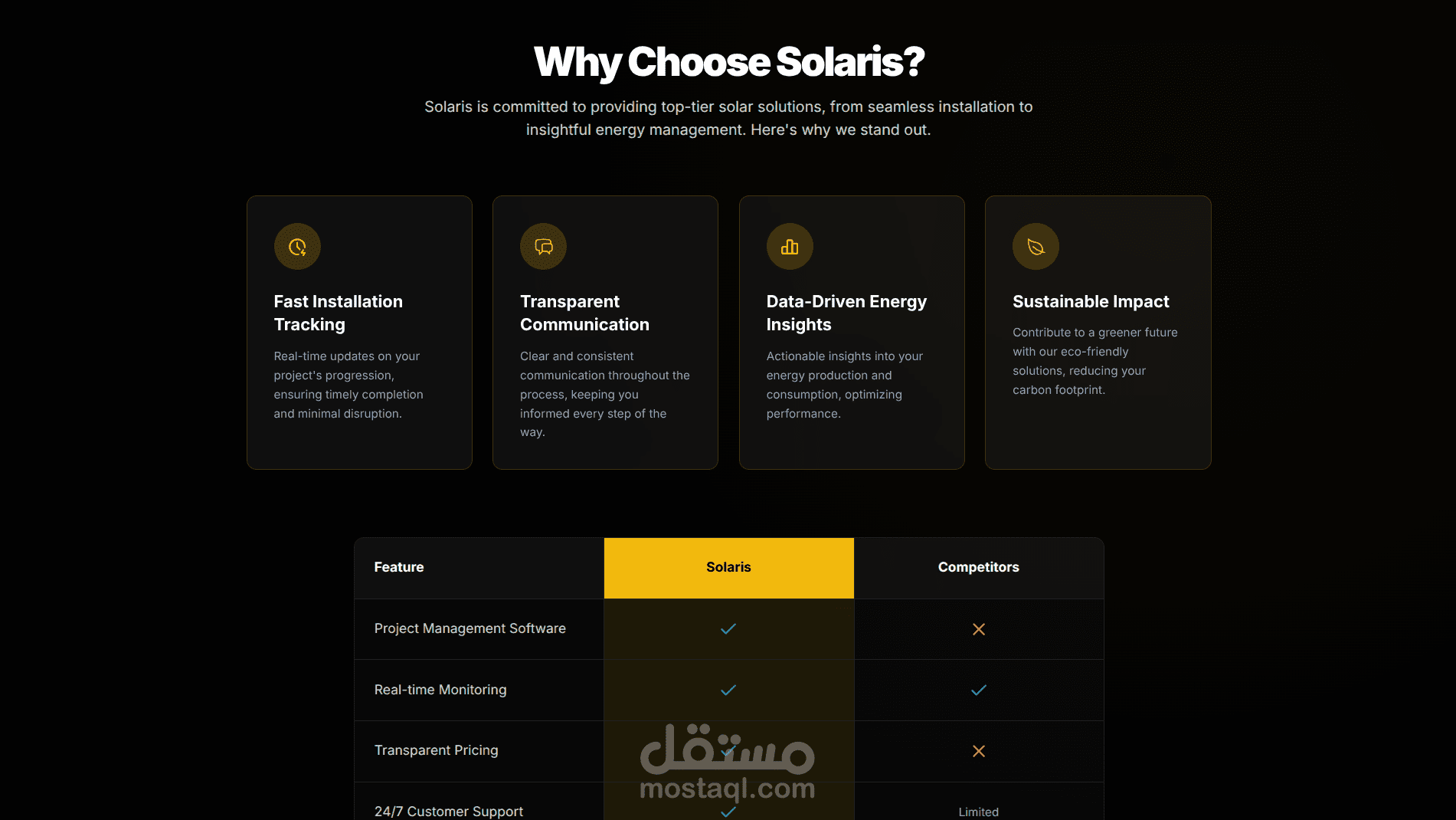Click the Limited text in Competitors column
1456x820 pixels.
point(978,812)
